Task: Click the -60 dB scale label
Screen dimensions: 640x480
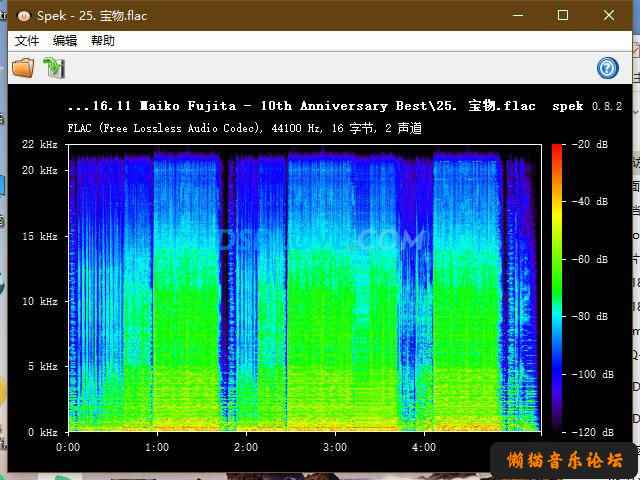Action: click(590, 259)
